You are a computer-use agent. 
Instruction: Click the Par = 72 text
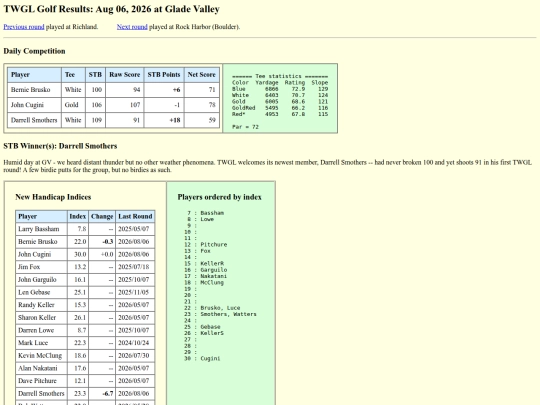coord(245,127)
